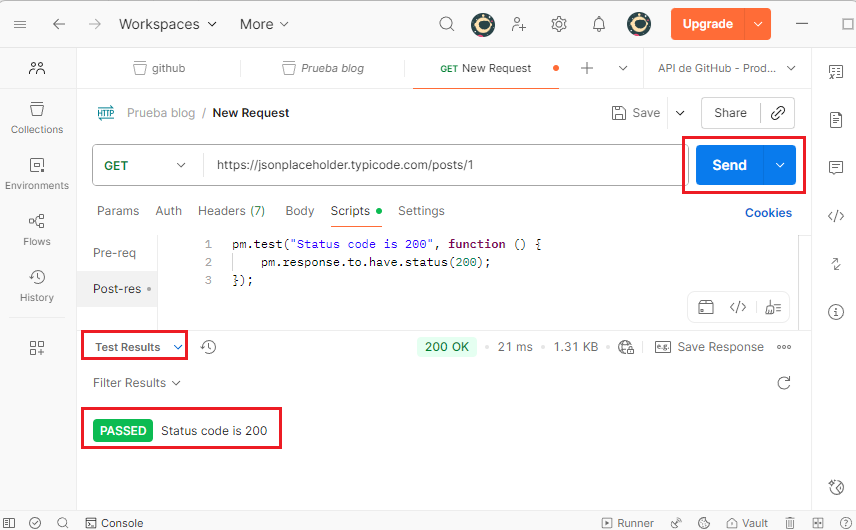Click the code snippet icon in right sidebar
The image size is (856, 530).
[836, 216]
